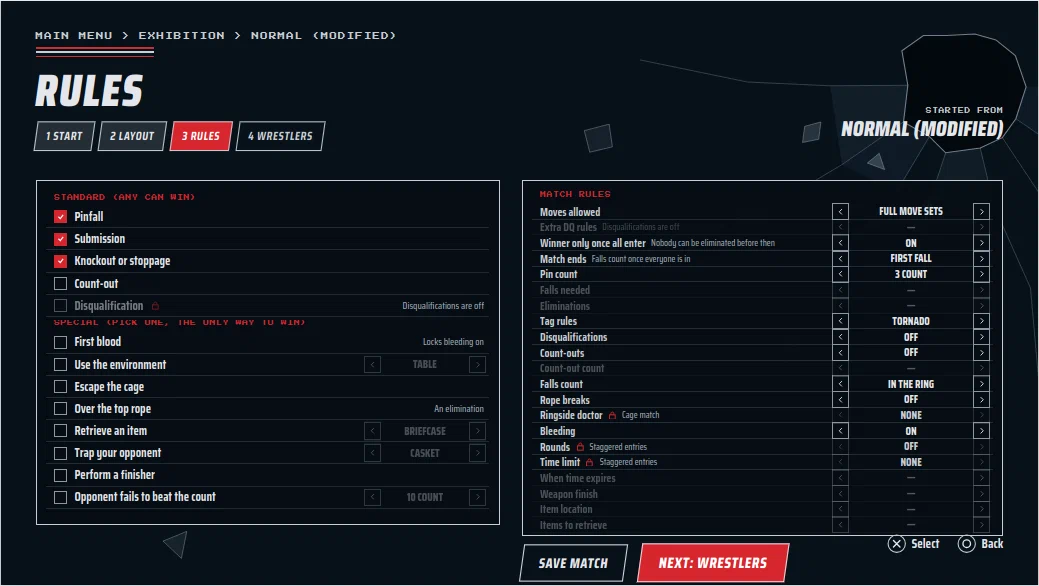Screen dimensions: 1039x586
Task: Click left arrow of Rope breaks row
Action: 840,400
